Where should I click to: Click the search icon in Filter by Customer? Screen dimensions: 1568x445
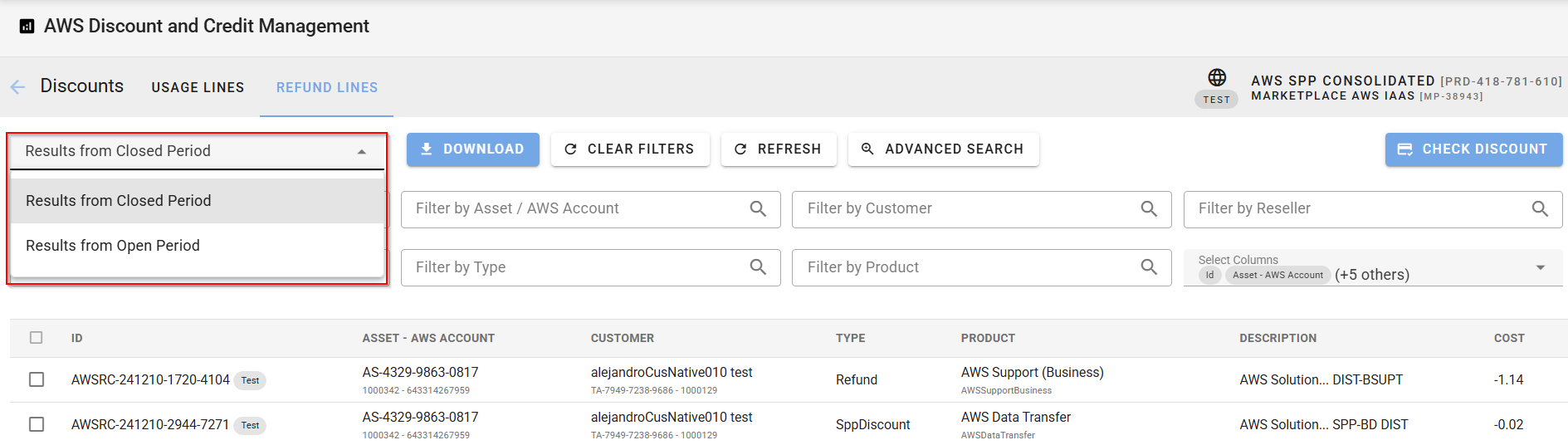(x=1149, y=209)
